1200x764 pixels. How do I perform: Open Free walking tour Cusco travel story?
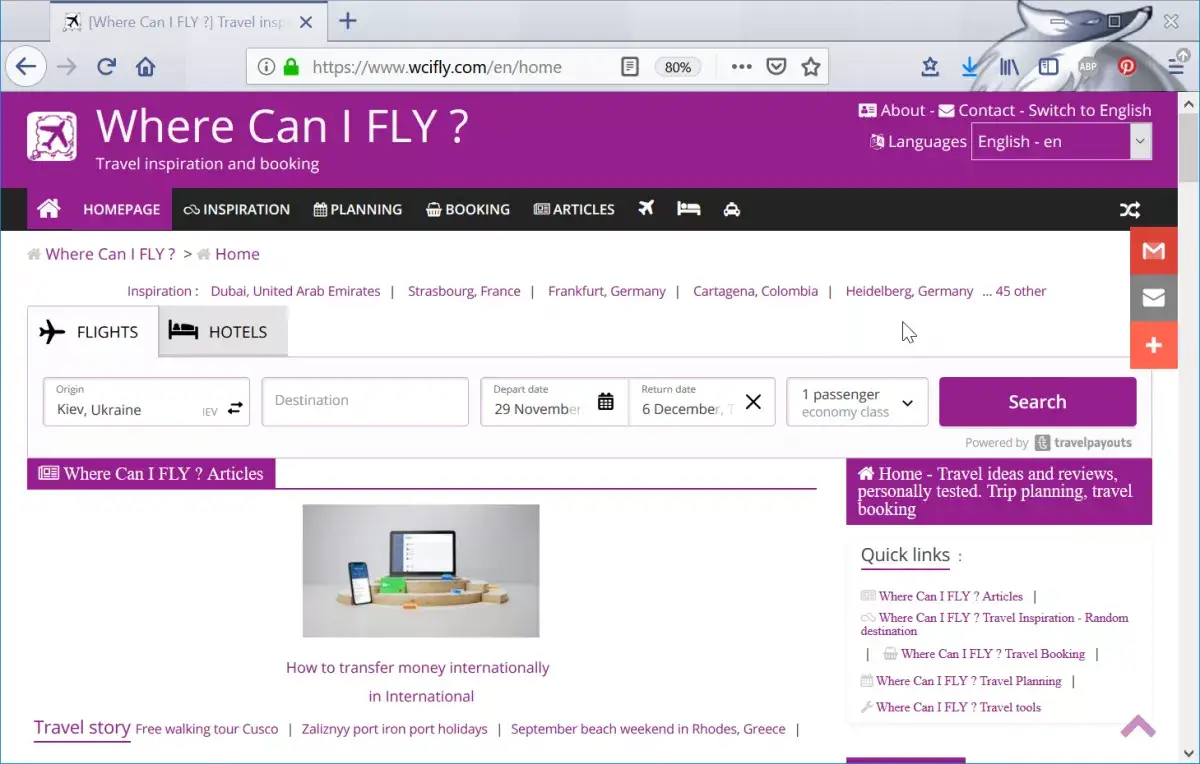[207, 729]
